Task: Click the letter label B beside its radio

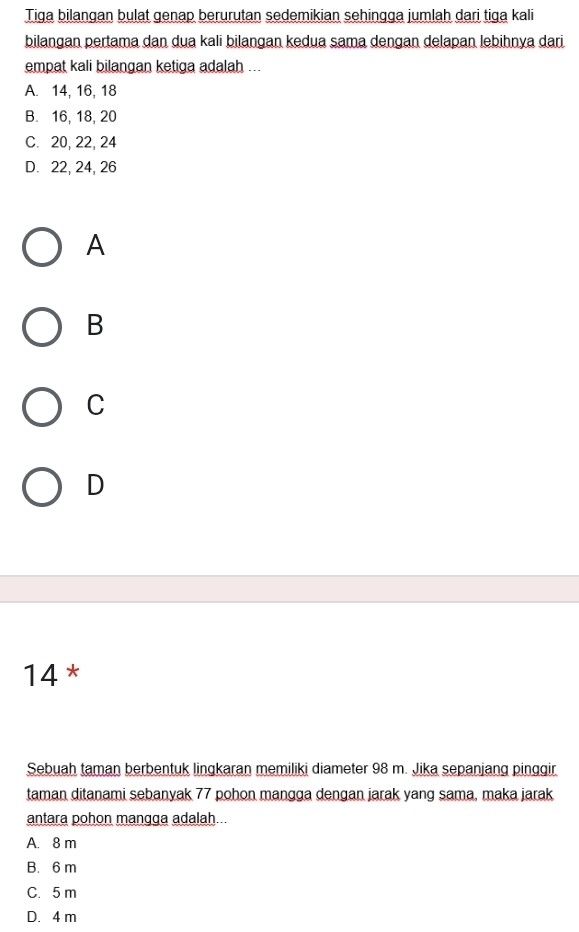Action: pos(95,325)
